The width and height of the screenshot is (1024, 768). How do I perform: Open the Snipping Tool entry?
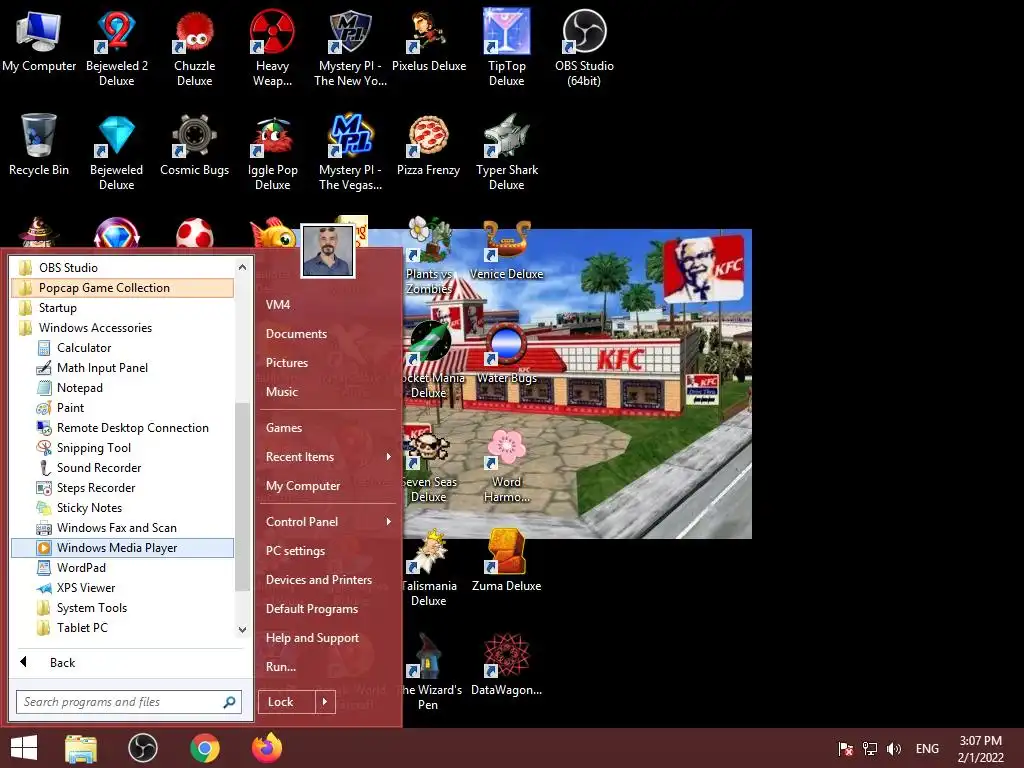click(x=122, y=448)
